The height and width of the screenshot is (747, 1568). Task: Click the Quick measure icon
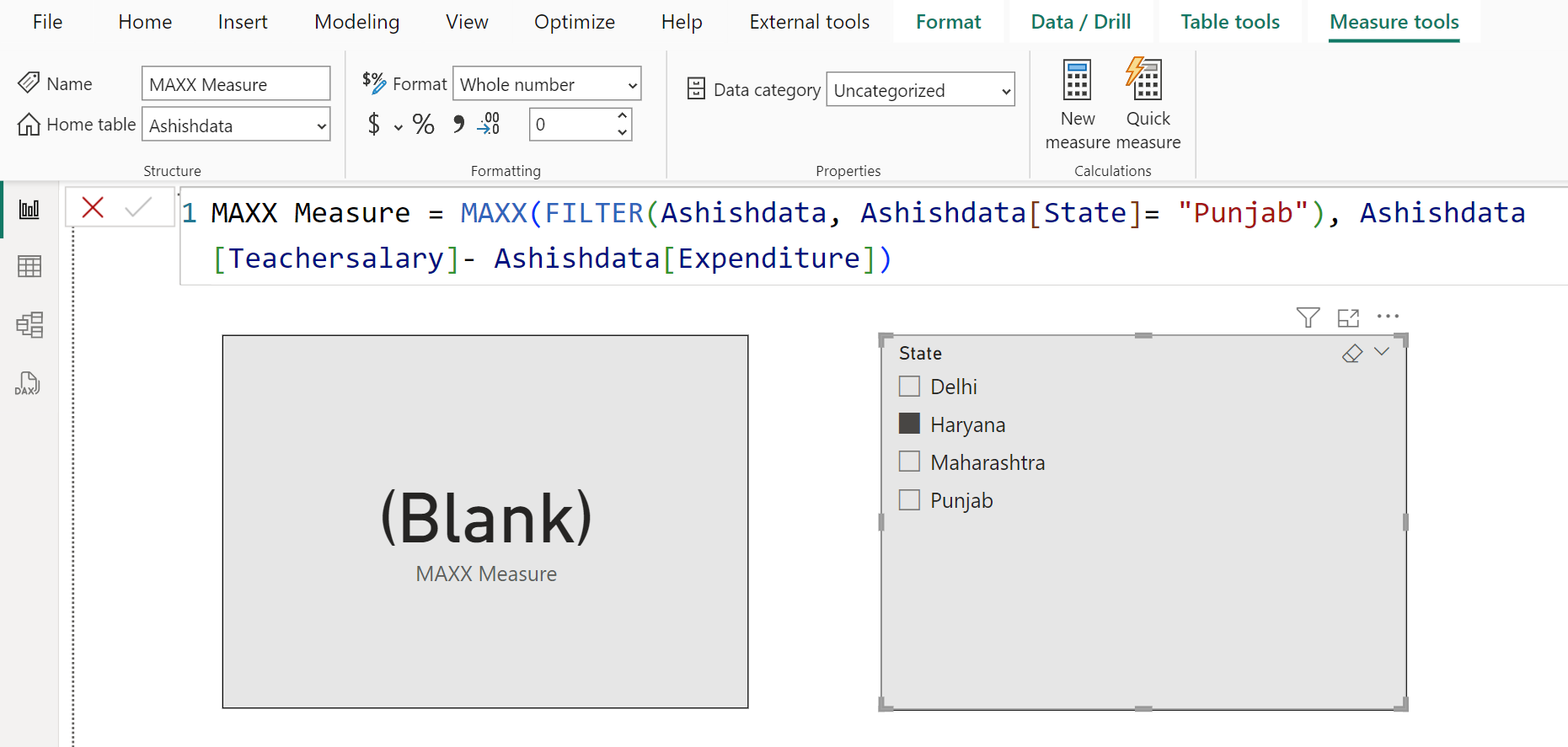pos(1146,81)
